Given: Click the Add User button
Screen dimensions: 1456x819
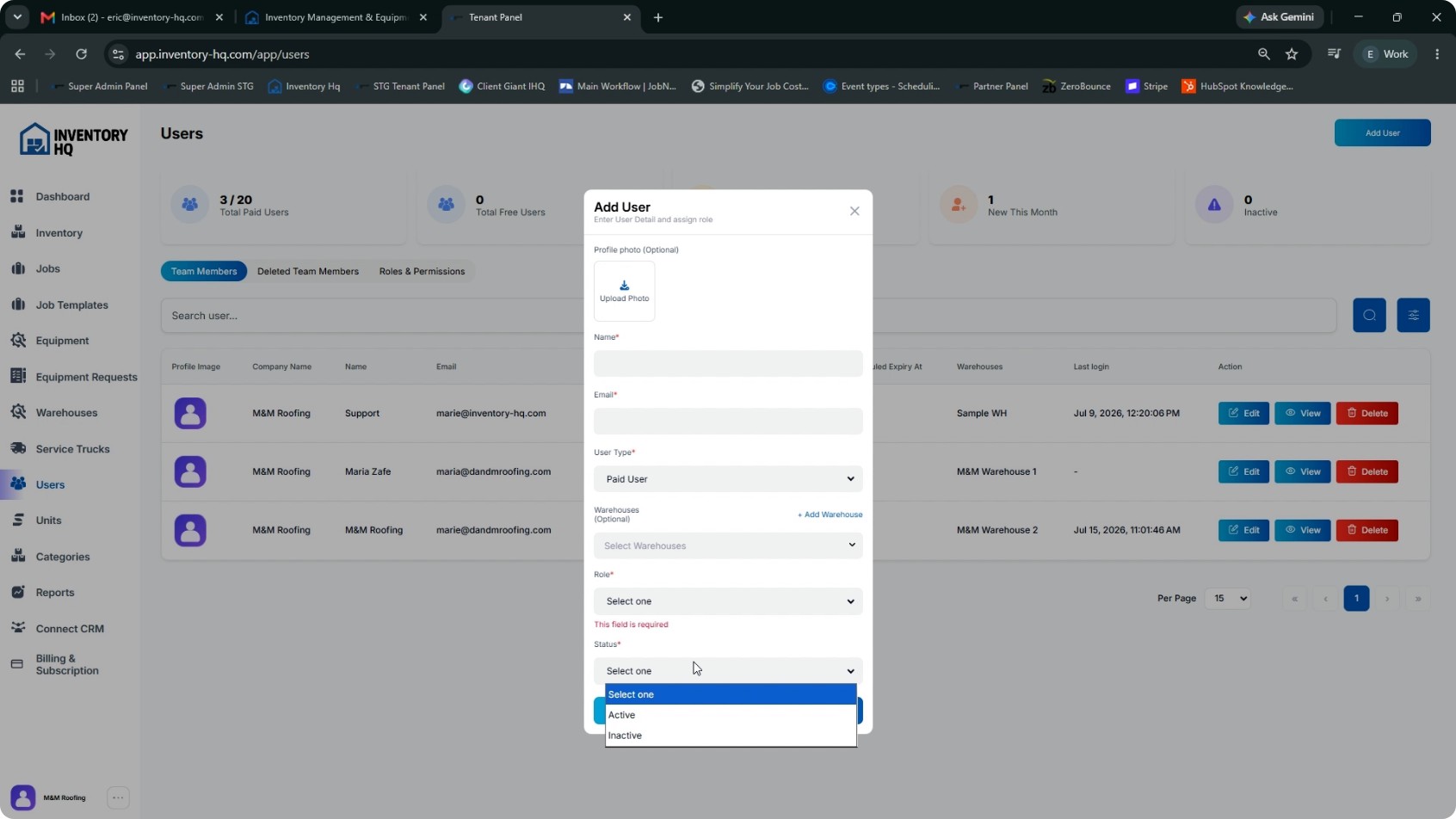Looking at the screenshot, I should tap(1382, 132).
